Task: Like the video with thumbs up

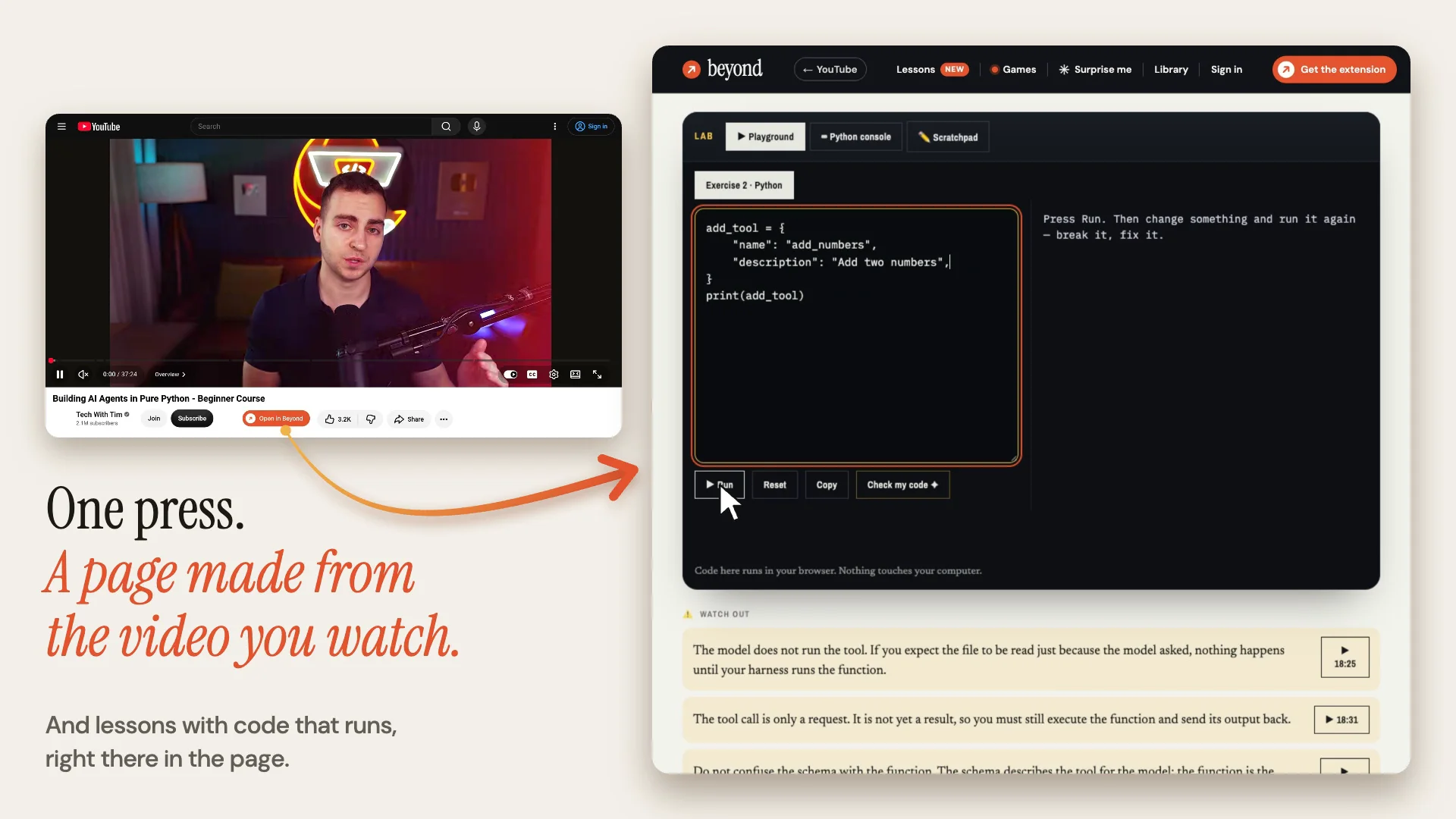Action: [337, 419]
